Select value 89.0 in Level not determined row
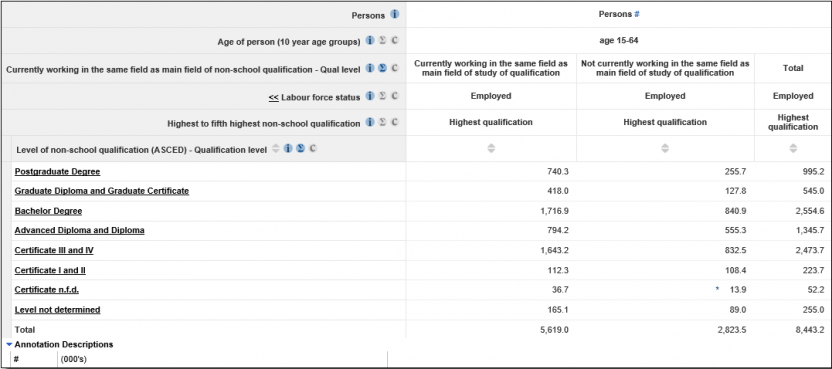The width and height of the screenshot is (832, 369). pos(737,310)
